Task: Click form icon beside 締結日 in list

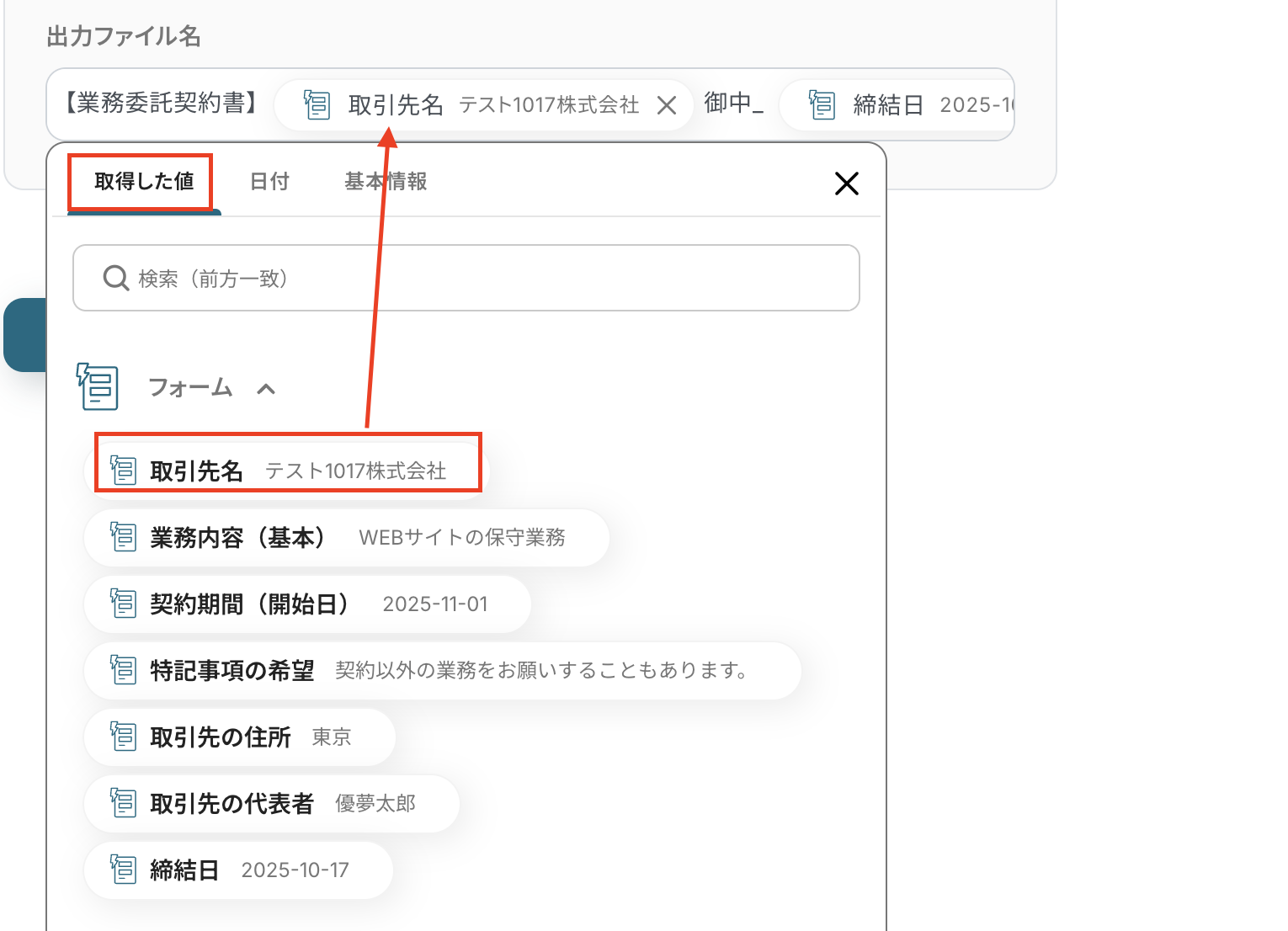Action: pyautogui.click(x=123, y=869)
